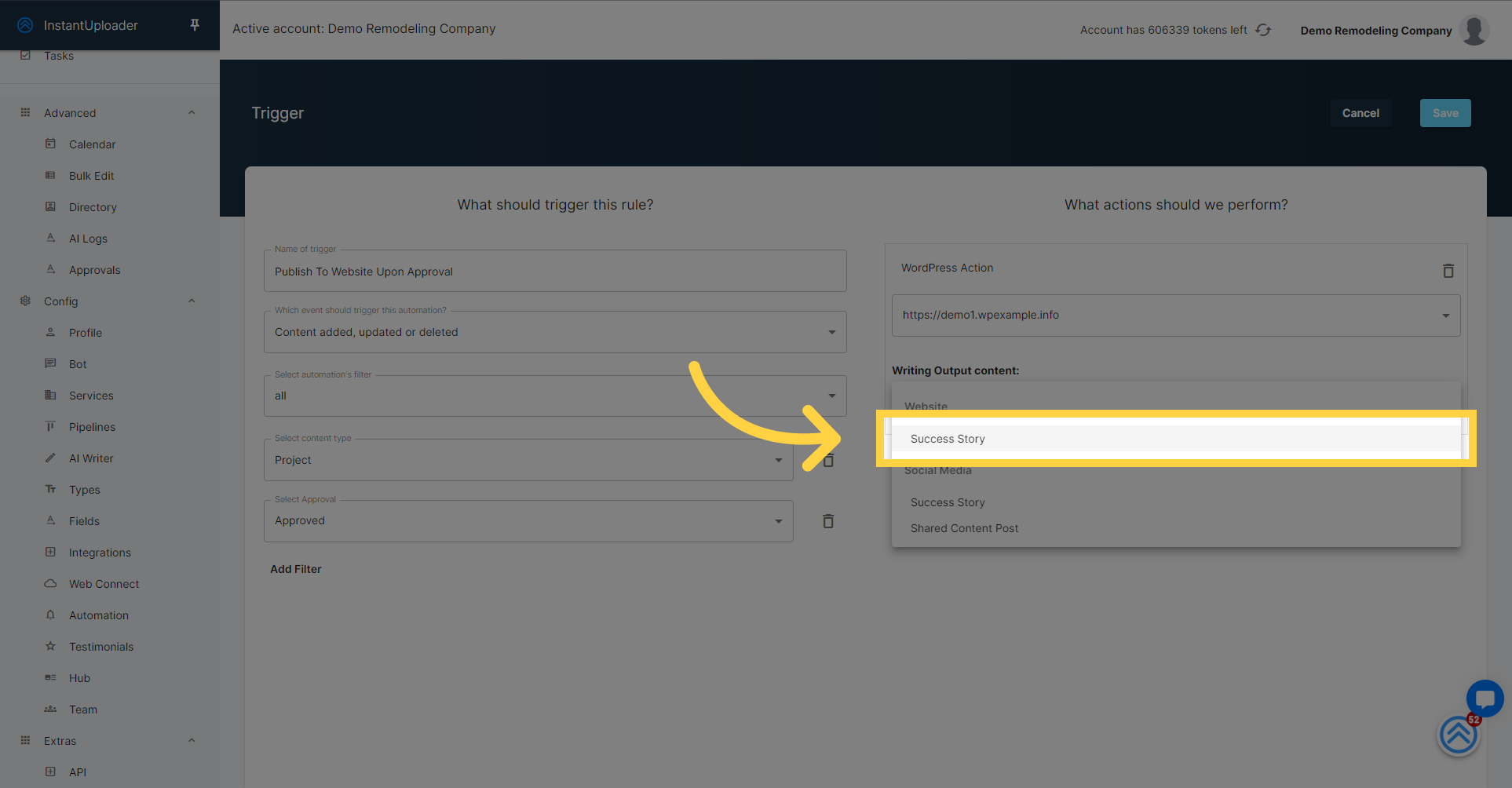Click the Types sidebar icon
This screenshot has height=788, width=1512.
[x=50, y=489]
